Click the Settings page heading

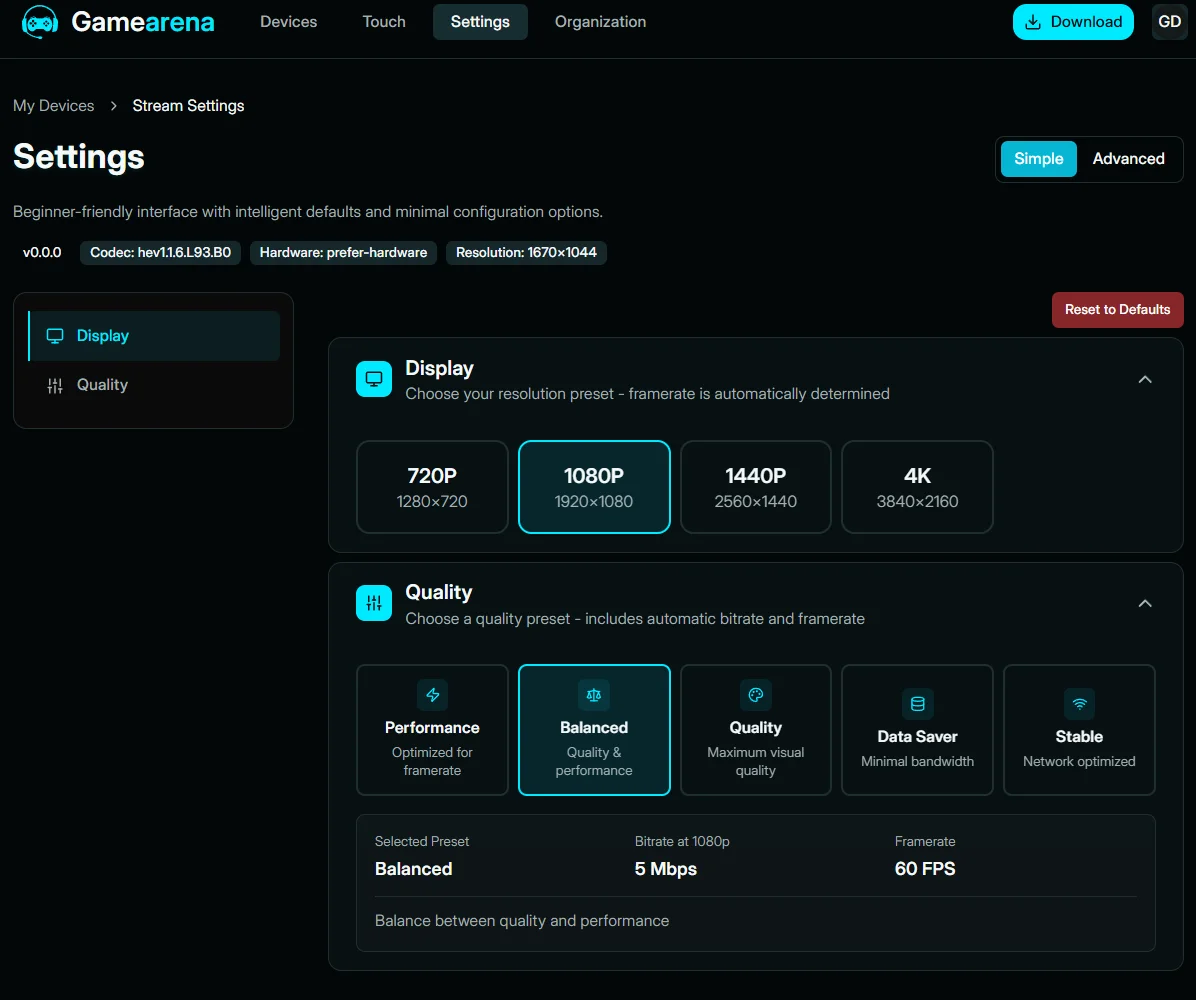pyautogui.click(x=79, y=156)
